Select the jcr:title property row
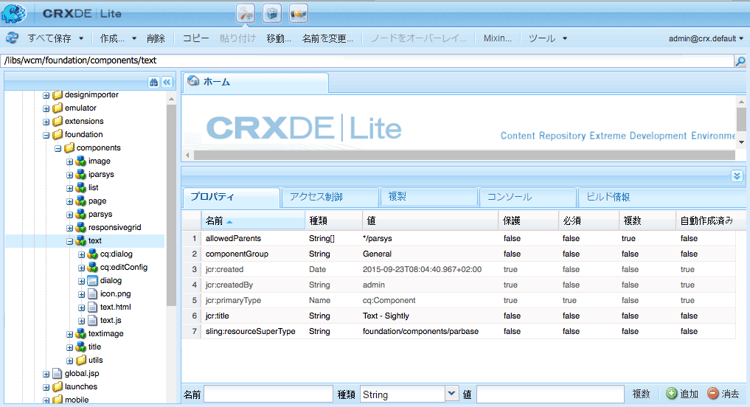The image size is (750, 407). click(459, 316)
